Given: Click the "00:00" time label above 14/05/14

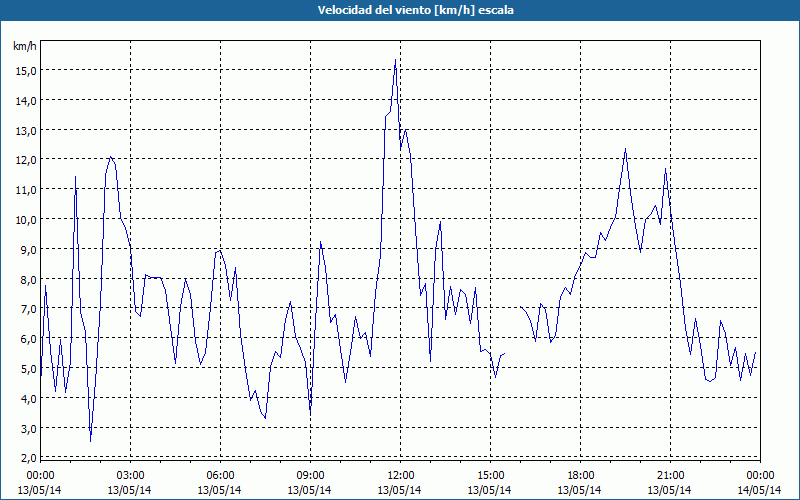Looking at the screenshot, I should coord(760,476).
